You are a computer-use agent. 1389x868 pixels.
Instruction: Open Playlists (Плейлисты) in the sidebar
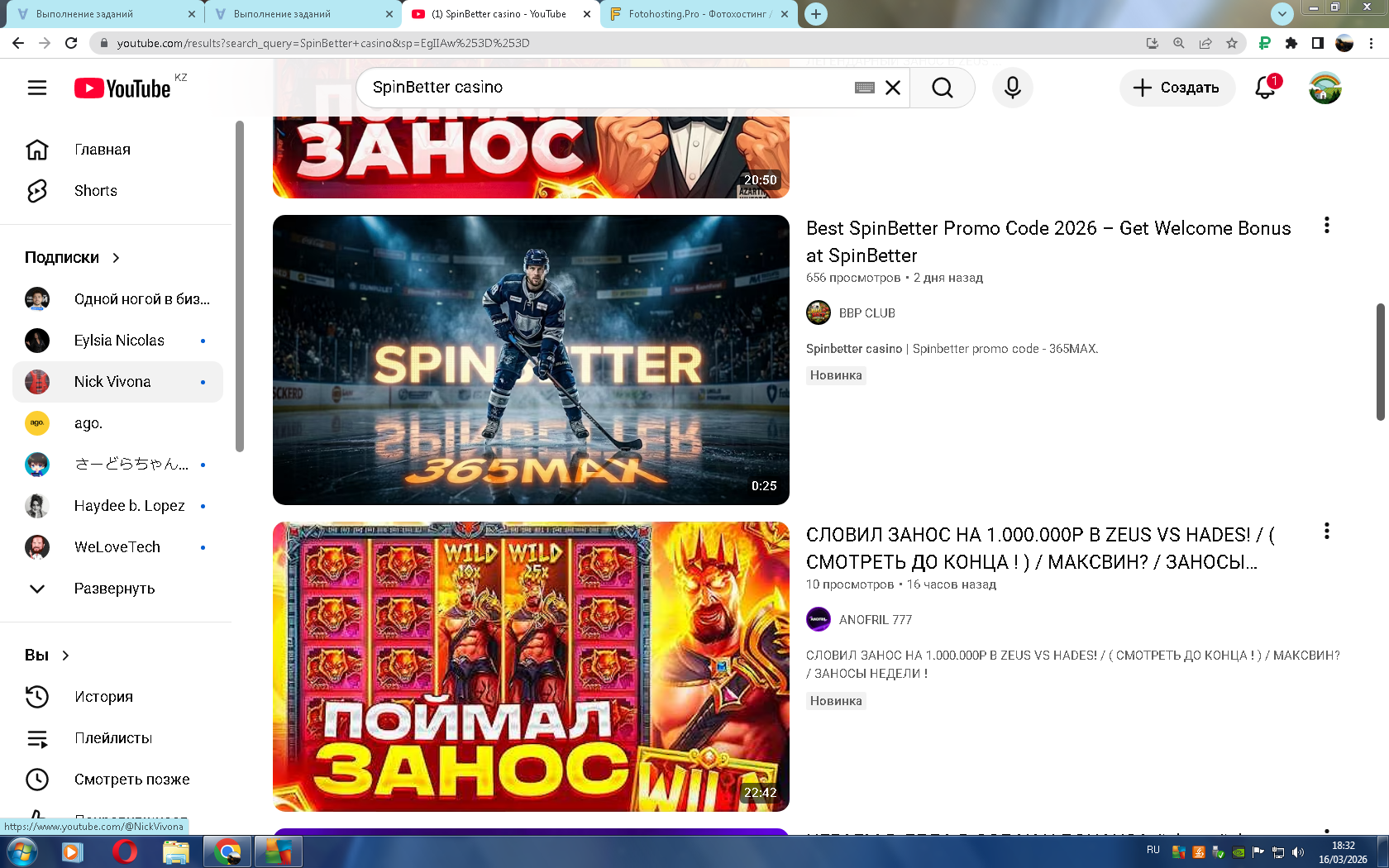[x=118, y=738]
